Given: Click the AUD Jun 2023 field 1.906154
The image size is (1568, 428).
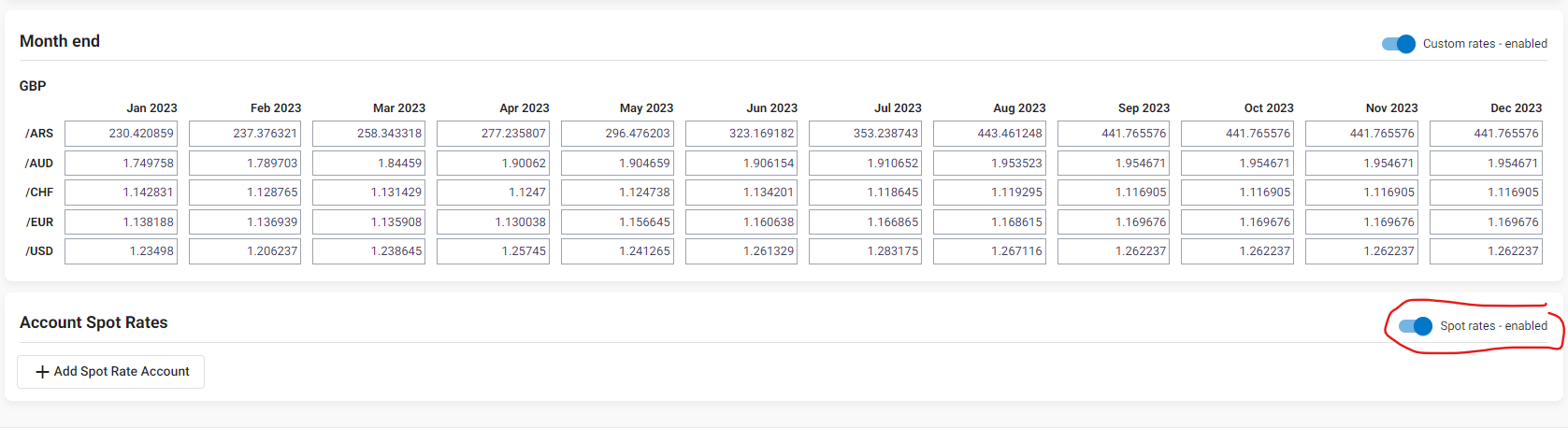Looking at the screenshot, I should pos(741,164).
